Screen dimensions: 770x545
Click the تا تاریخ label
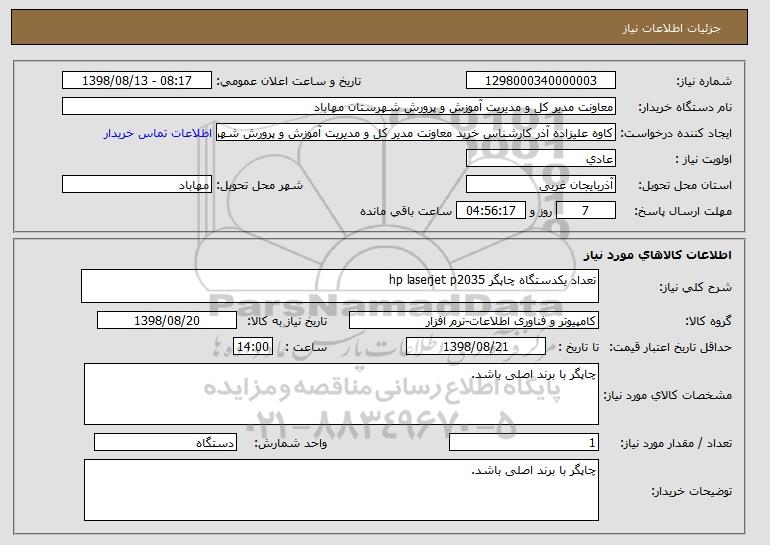pyautogui.click(x=578, y=348)
